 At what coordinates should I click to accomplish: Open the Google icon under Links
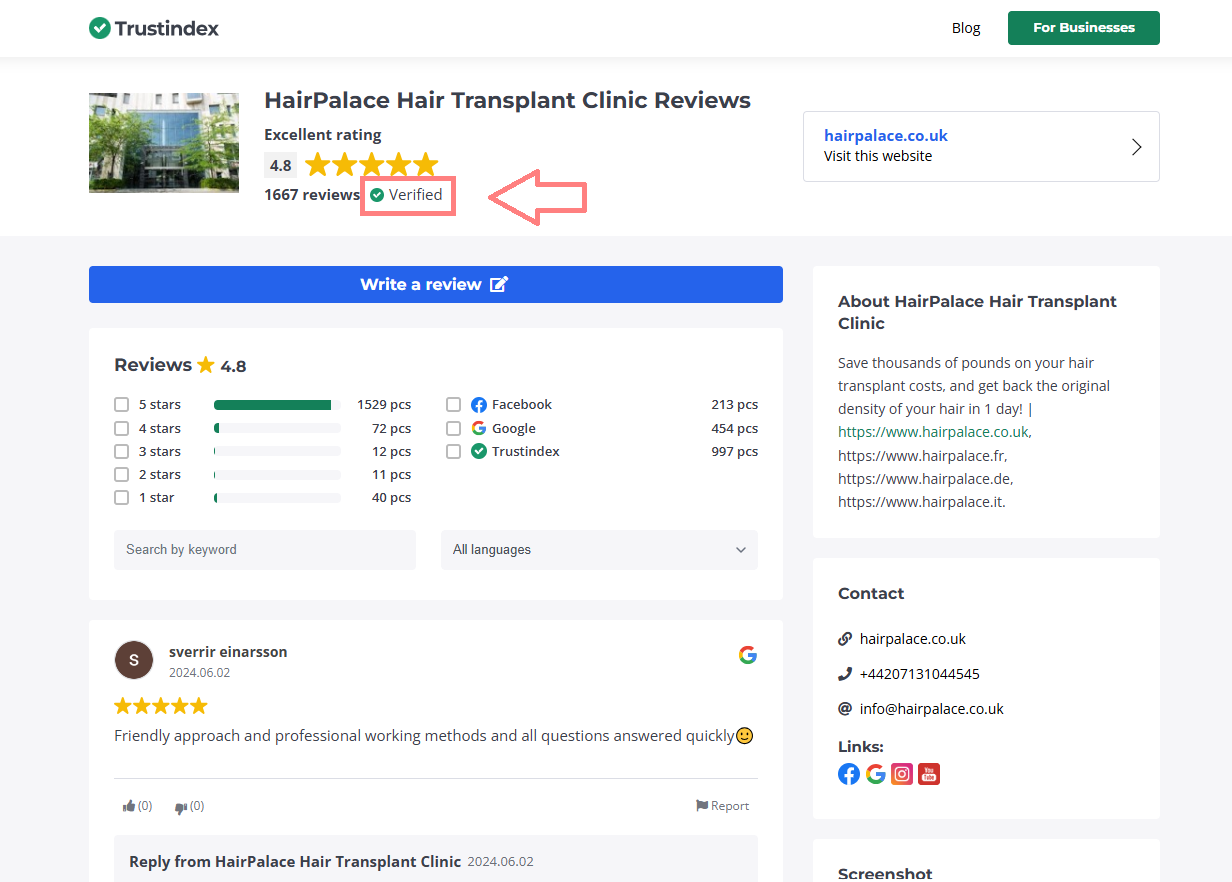pyautogui.click(x=876, y=774)
